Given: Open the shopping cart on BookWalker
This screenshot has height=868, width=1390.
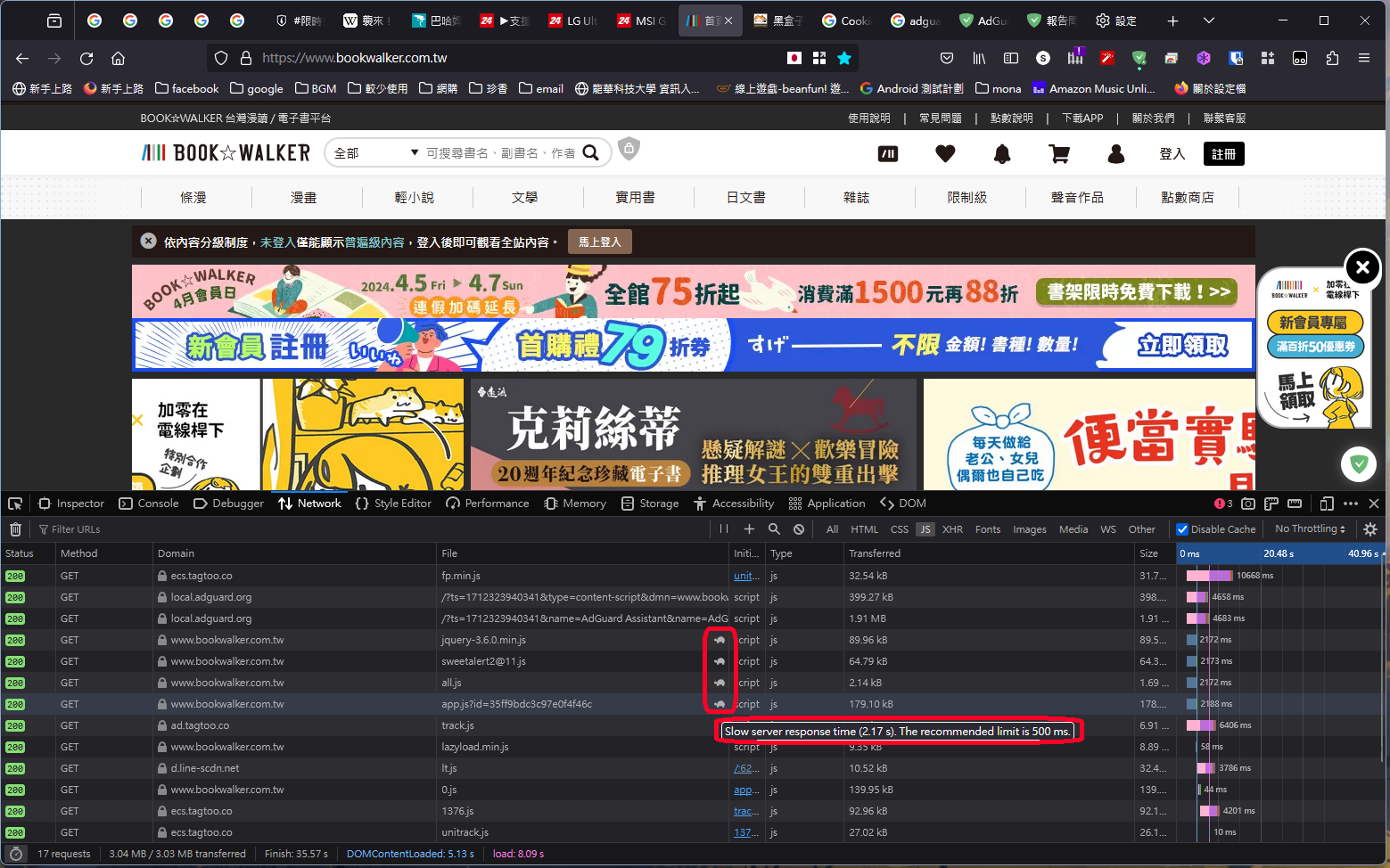Looking at the screenshot, I should pos(1058,153).
